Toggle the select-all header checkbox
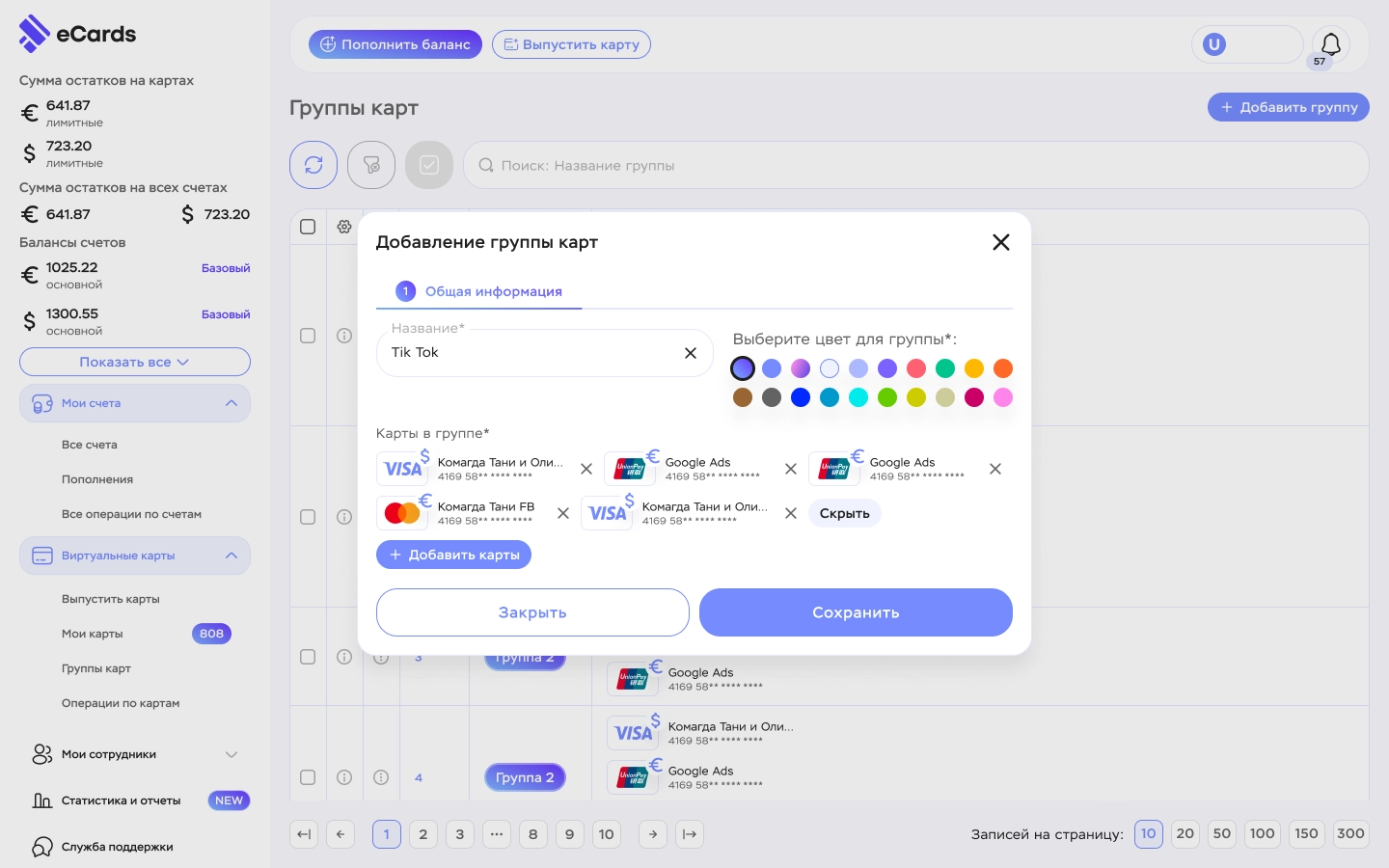1389x868 pixels. click(x=308, y=227)
